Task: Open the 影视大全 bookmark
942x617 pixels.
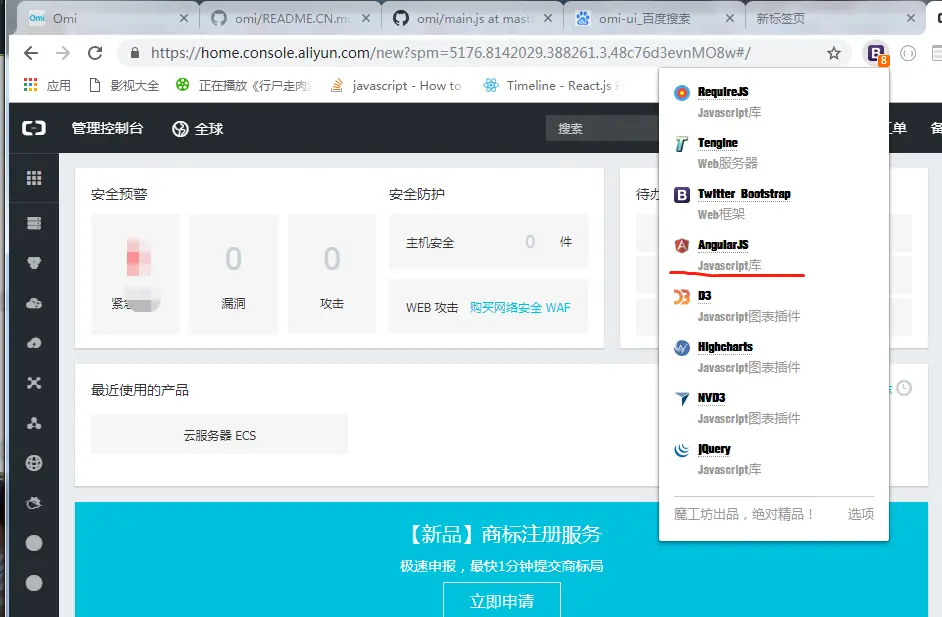Action: (x=124, y=85)
